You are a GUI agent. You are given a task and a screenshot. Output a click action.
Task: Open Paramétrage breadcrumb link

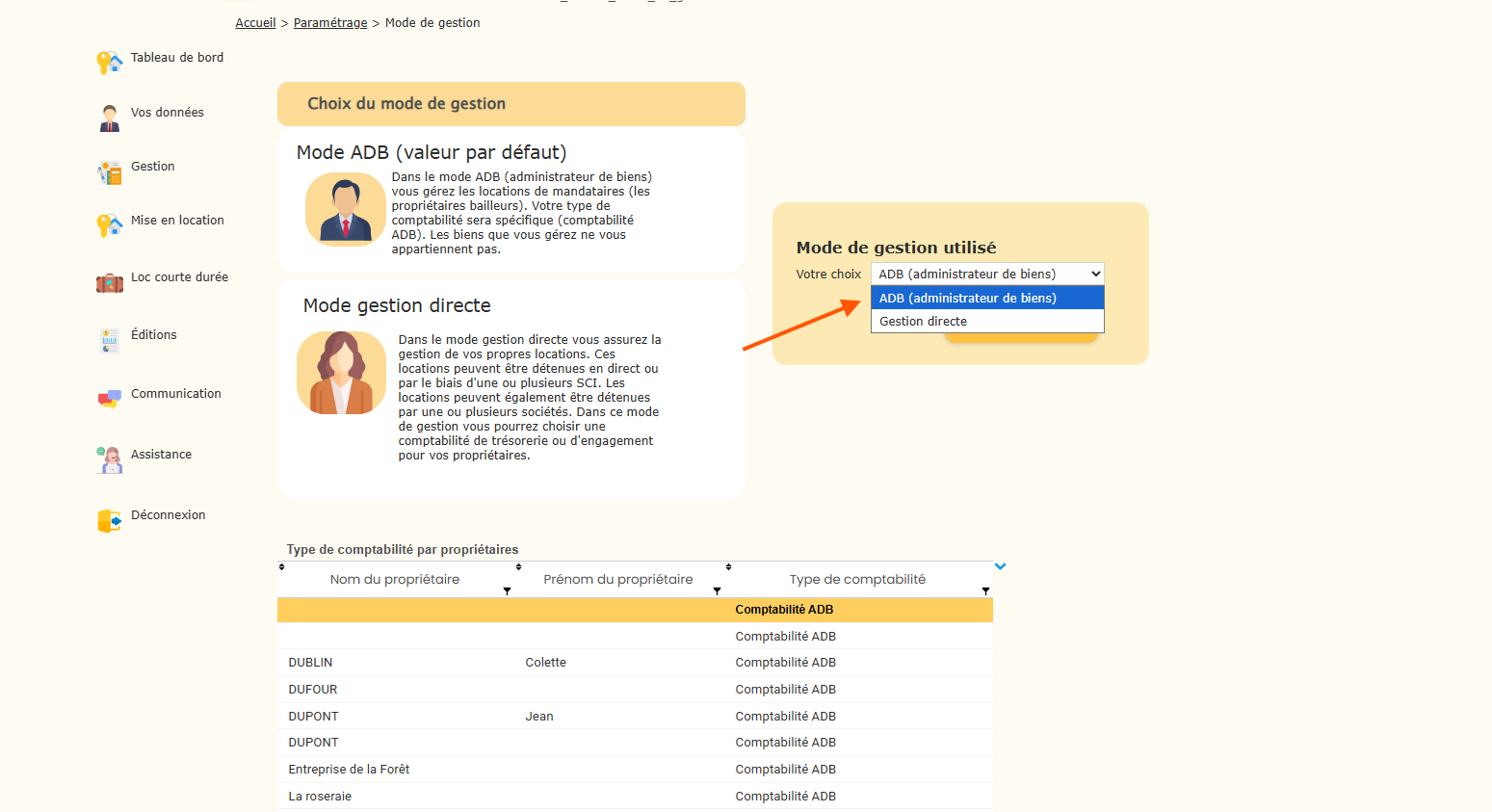pyautogui.click(x=330, y=23)
